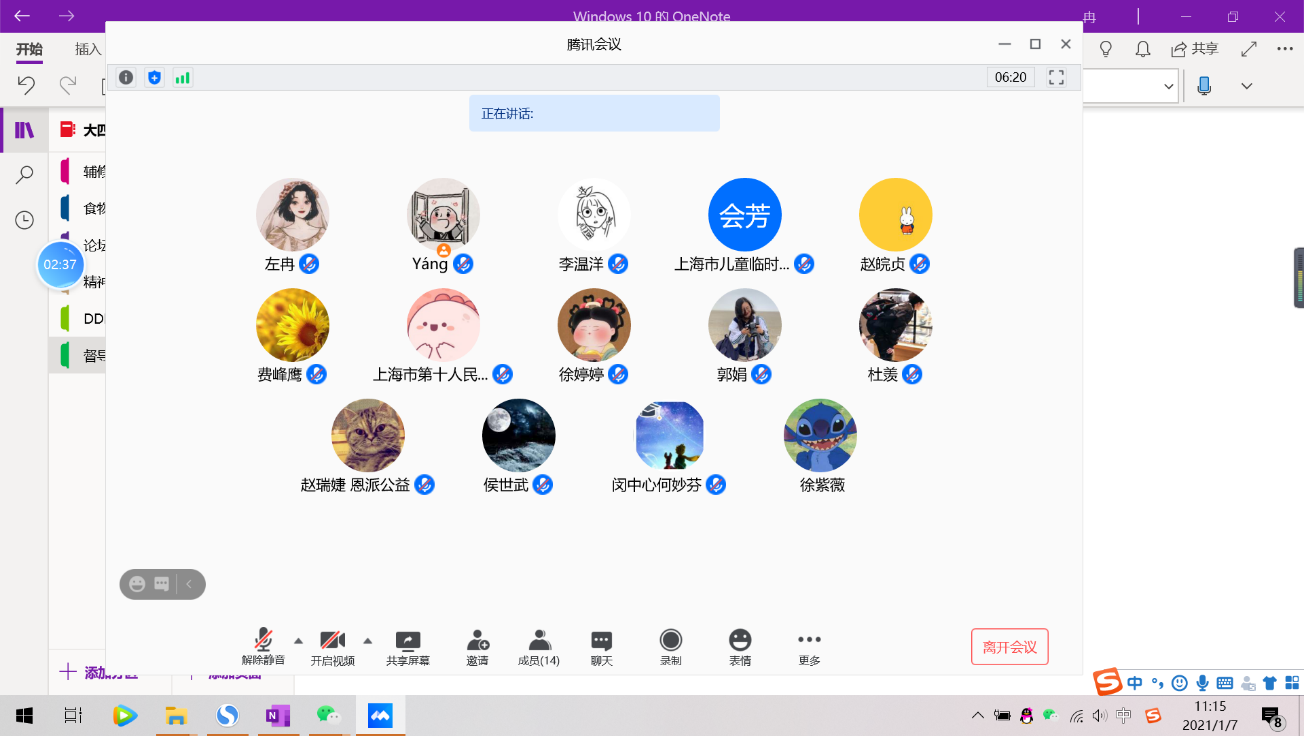Switch to OneNote 插入 tab
The width and height of the screenshot is (1304, 736).
[x=88, y=49]
